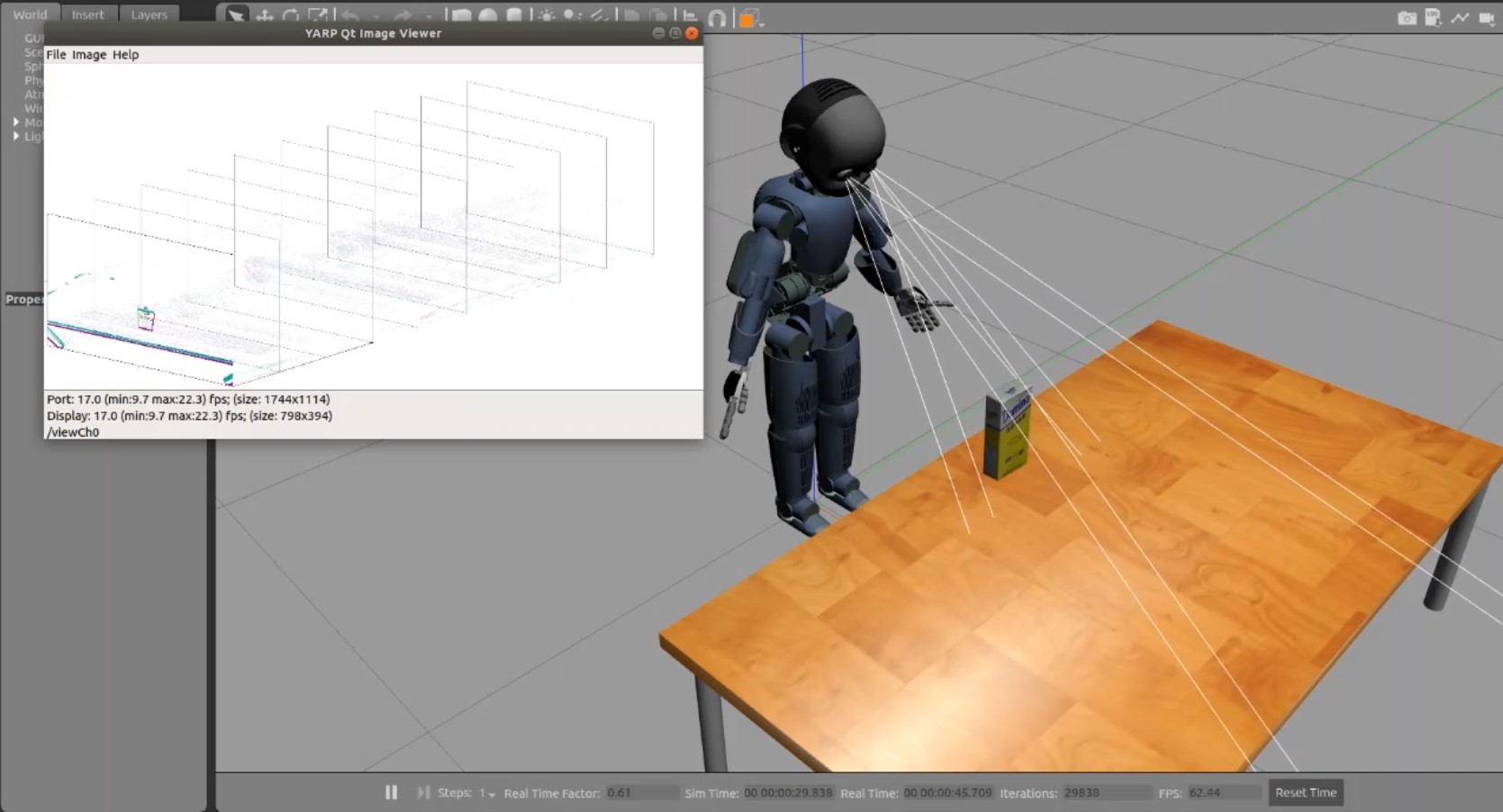Viewport: 1503px width, 812px height.
Task: Select the translate tool
Action: point(265,16)
